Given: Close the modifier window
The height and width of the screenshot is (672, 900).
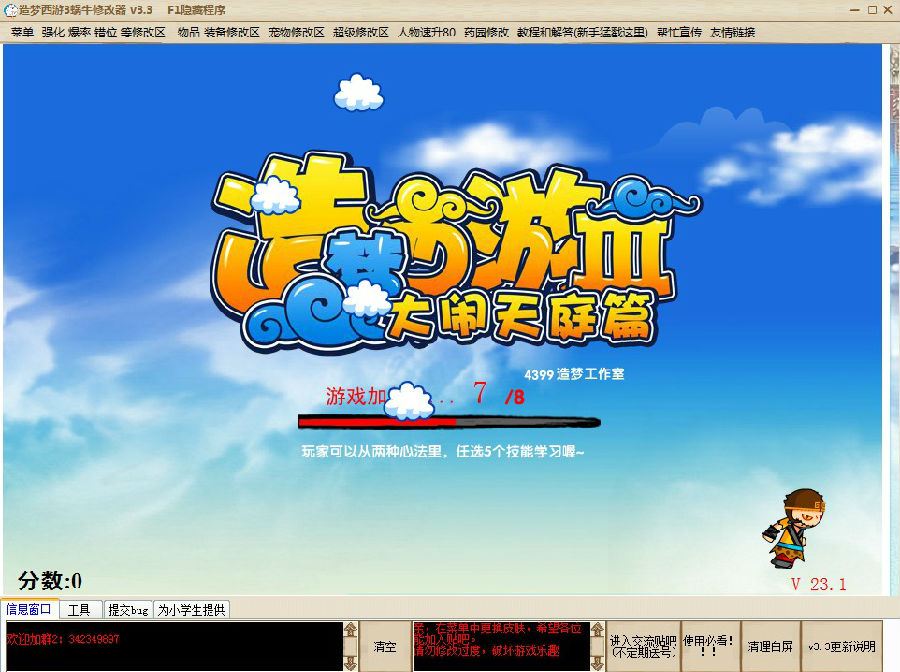Looking at the screenshot, I should [x=888, y=10].
